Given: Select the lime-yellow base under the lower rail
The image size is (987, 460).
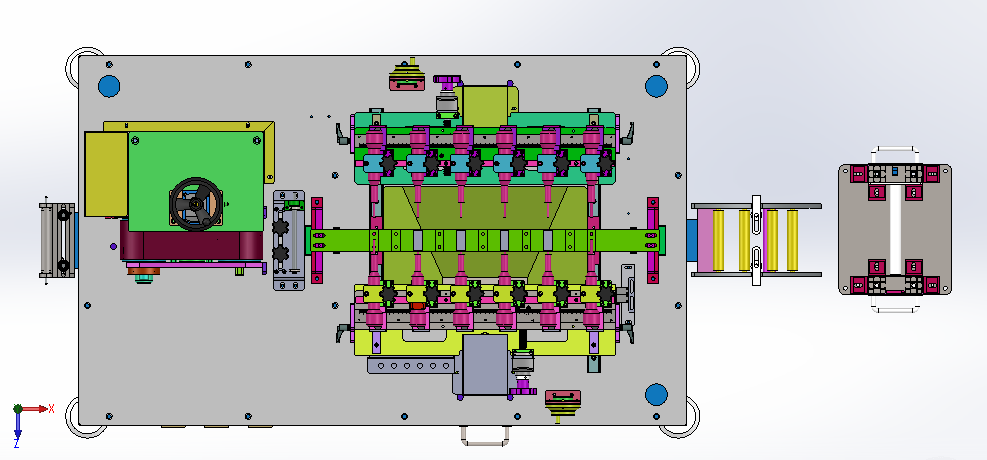Looking at the screenshot, I should click(x=485, y=343).
